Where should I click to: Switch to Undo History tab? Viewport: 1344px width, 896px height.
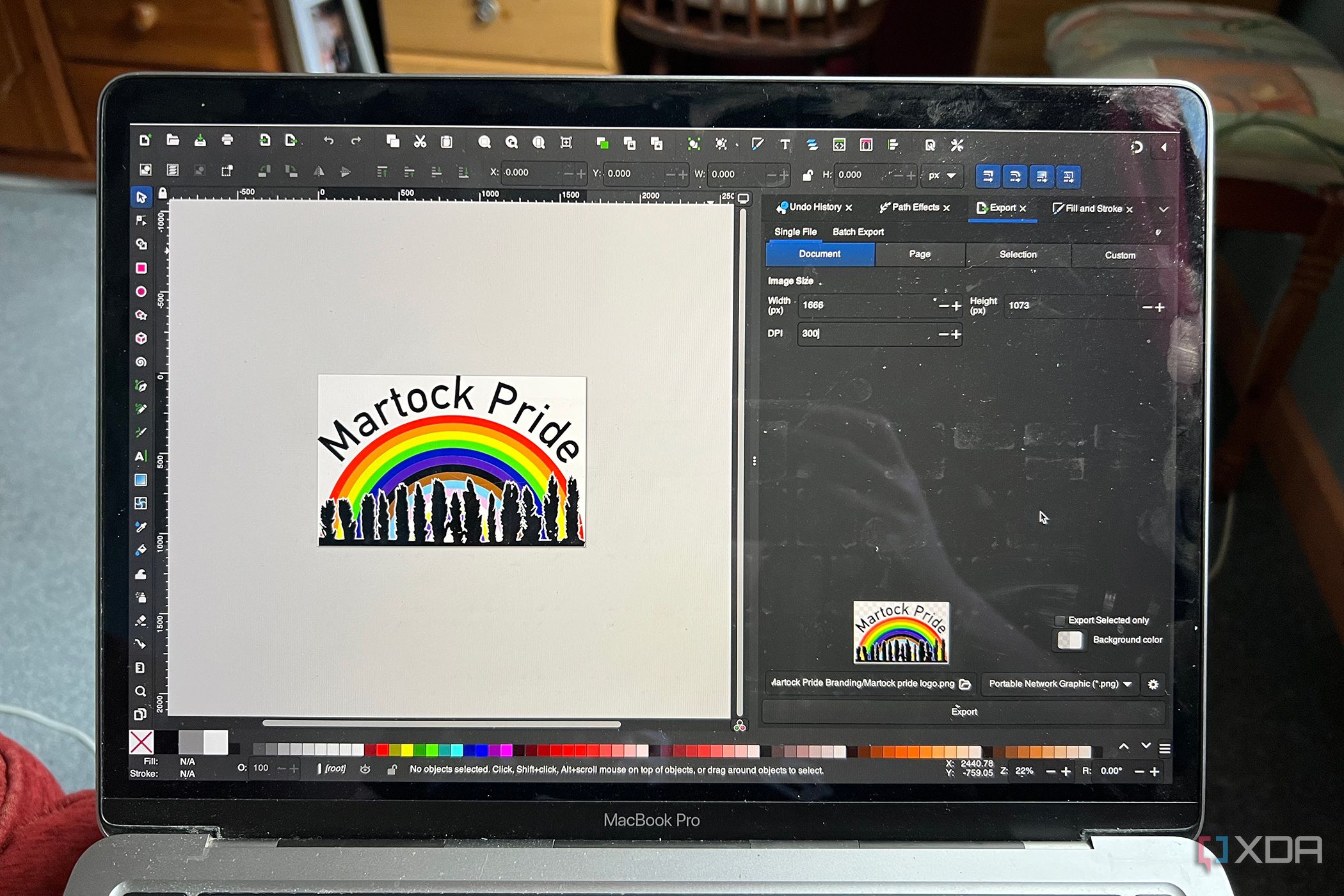(815, 207)
